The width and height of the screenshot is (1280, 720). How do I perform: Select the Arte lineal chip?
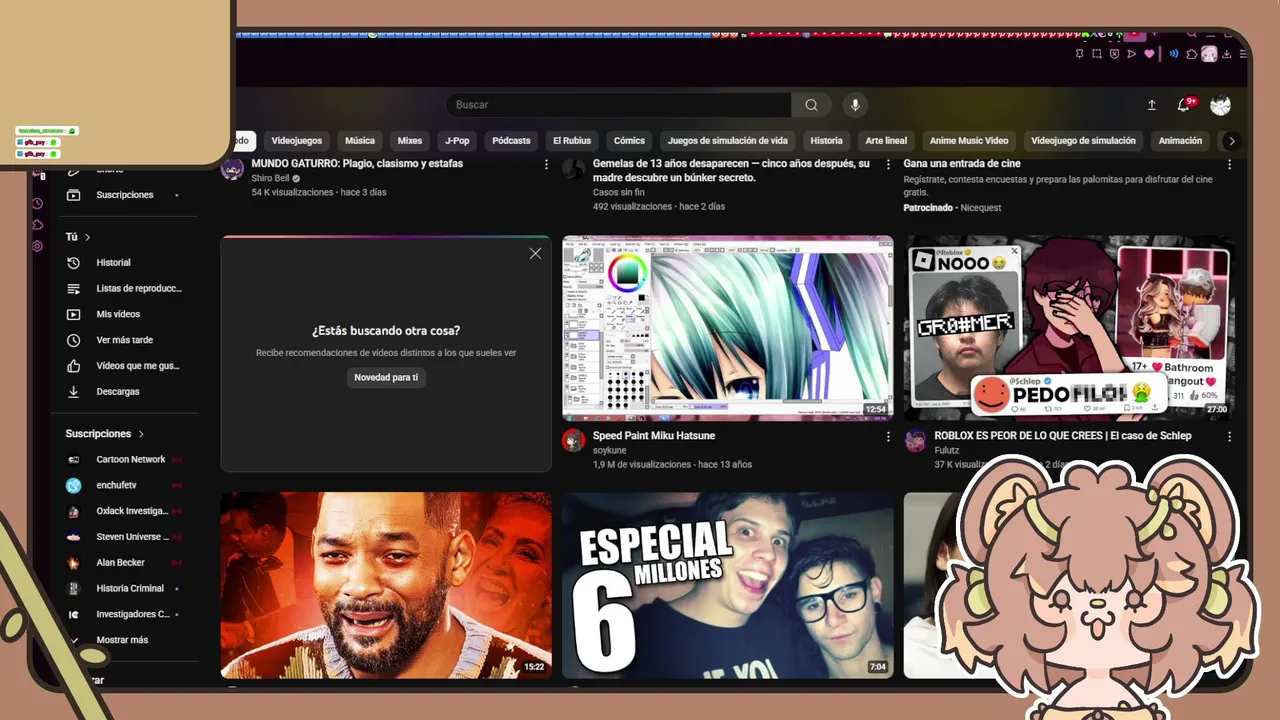coord(886,141)
